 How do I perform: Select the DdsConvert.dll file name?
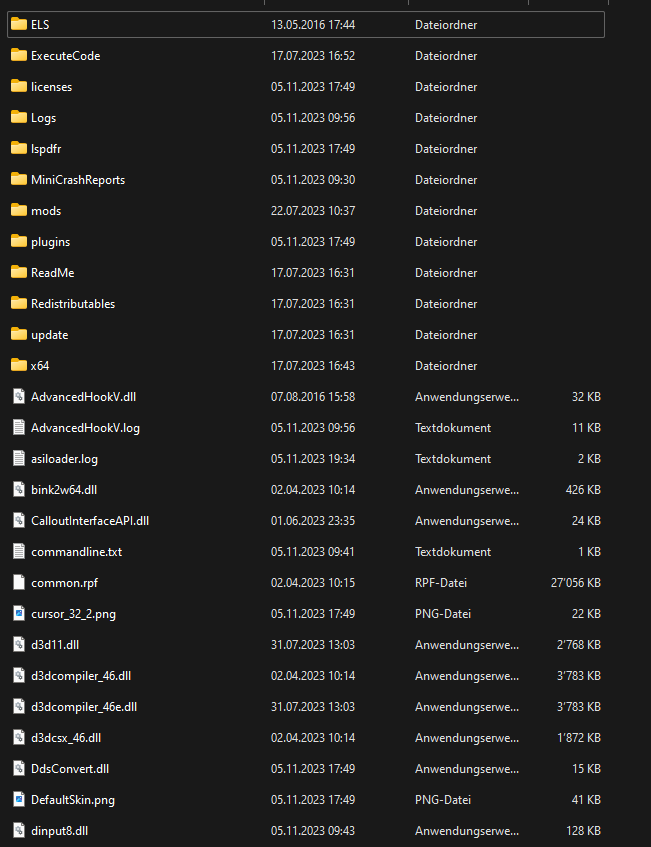70,769
